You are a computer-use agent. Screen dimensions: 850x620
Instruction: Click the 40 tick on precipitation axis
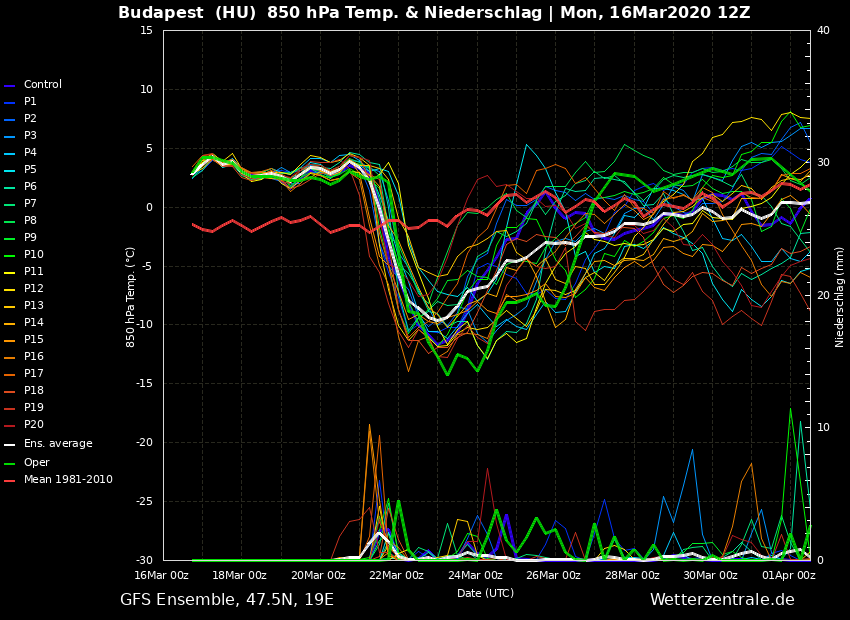[823, 30]
